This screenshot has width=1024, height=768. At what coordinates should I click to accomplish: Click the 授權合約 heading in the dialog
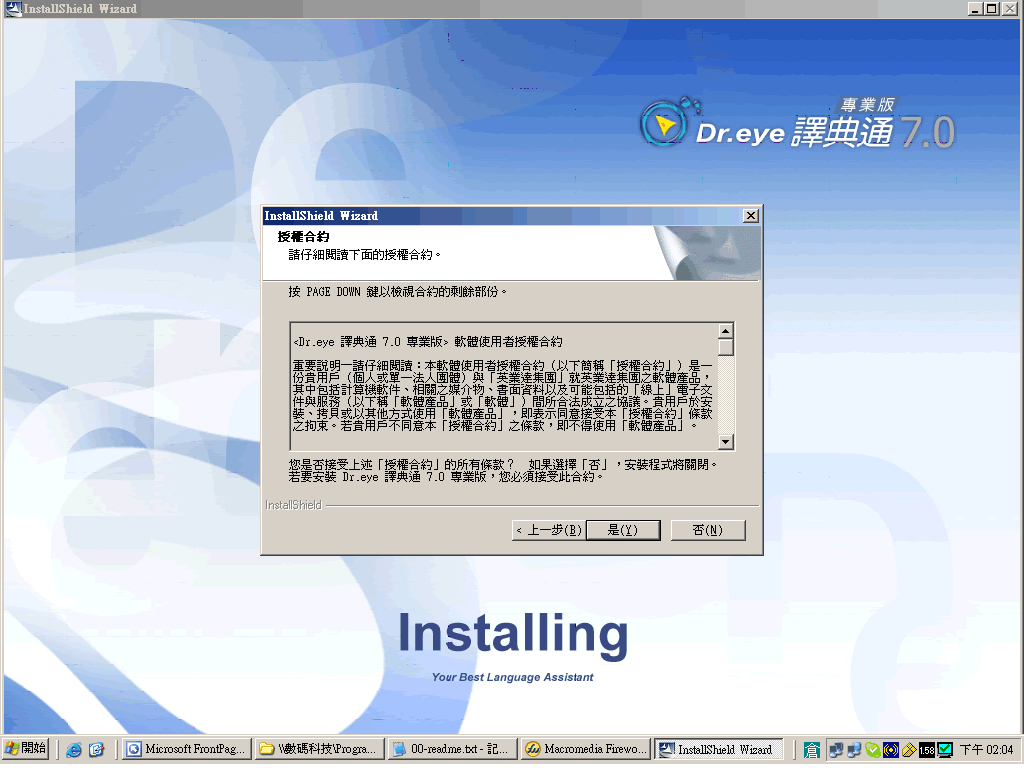click(x=303, y=236)
